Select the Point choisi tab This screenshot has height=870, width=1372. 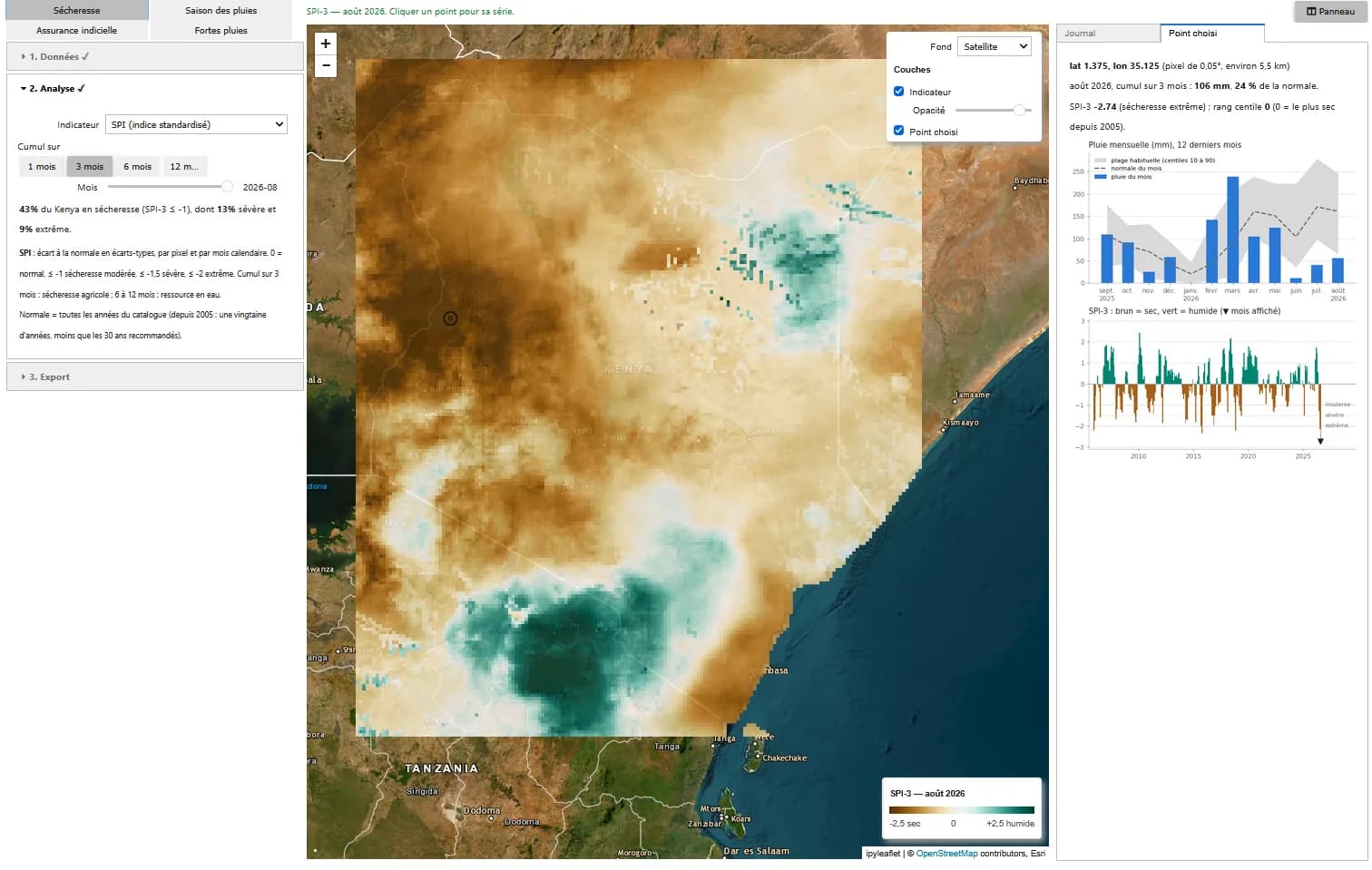click(1211, 34)
